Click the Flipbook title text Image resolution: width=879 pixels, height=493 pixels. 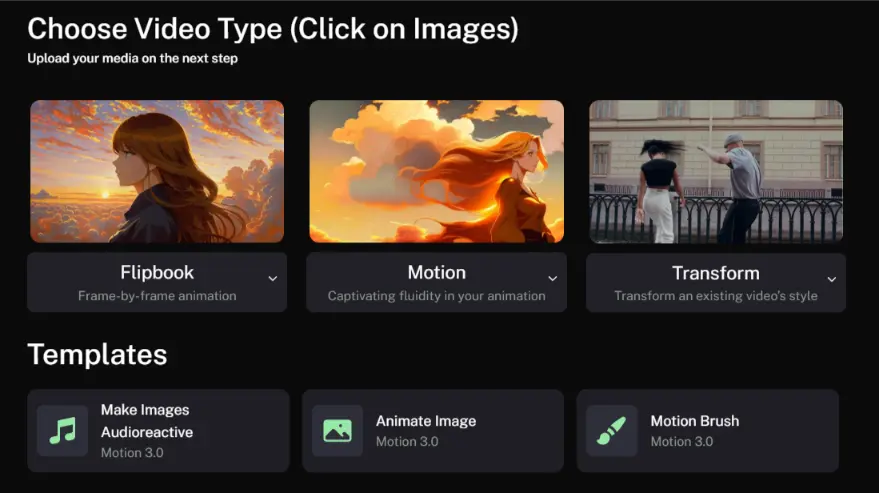tap(157, 272)
